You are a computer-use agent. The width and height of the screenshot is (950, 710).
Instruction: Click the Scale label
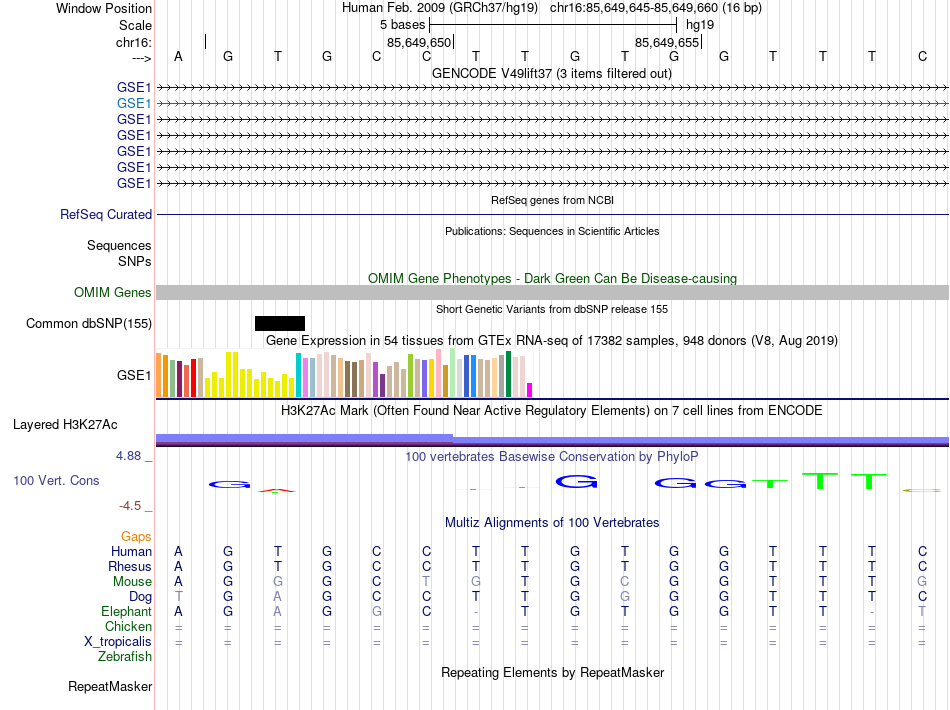click(135, 25)
